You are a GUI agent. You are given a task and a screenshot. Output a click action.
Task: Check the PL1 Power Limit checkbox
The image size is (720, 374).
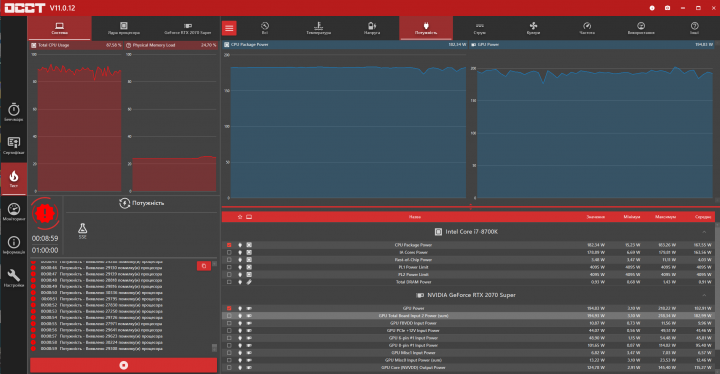[x=229, y=267]
